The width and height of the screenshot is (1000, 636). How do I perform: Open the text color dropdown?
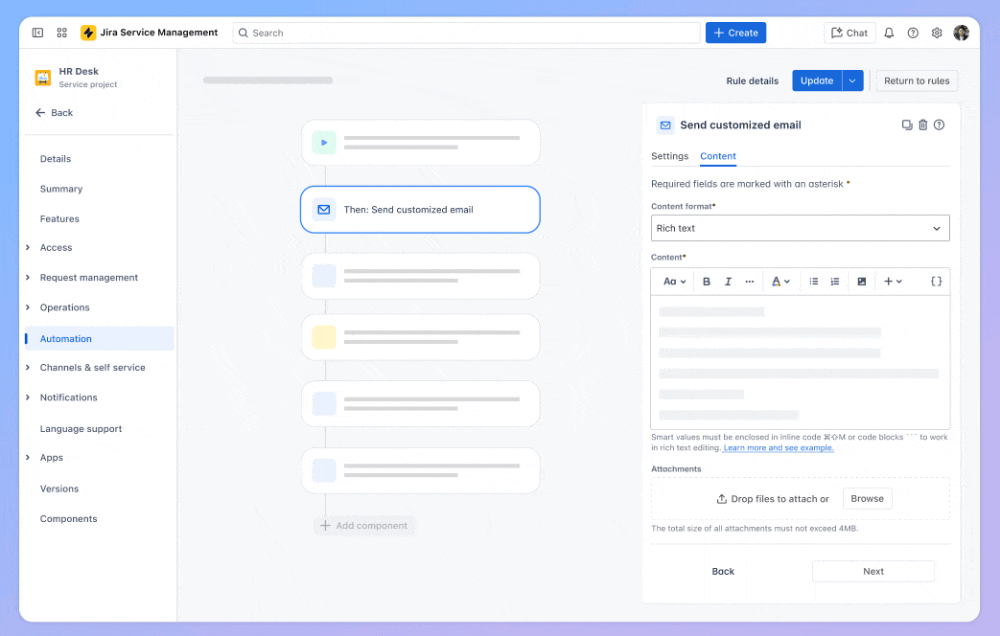(x=781, y=281)
